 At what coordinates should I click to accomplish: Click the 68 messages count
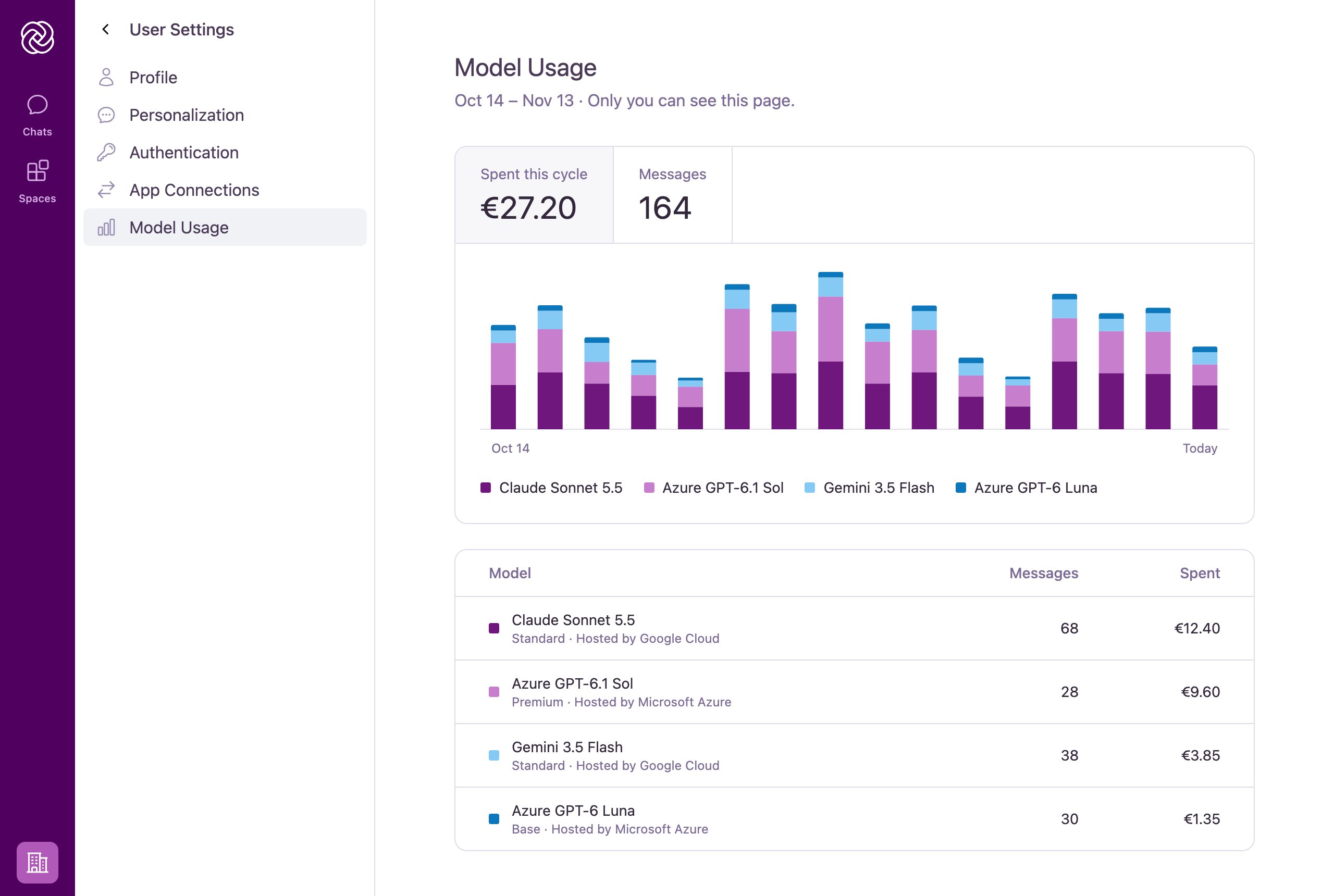pyautogui.click(x=1069, y=628)
